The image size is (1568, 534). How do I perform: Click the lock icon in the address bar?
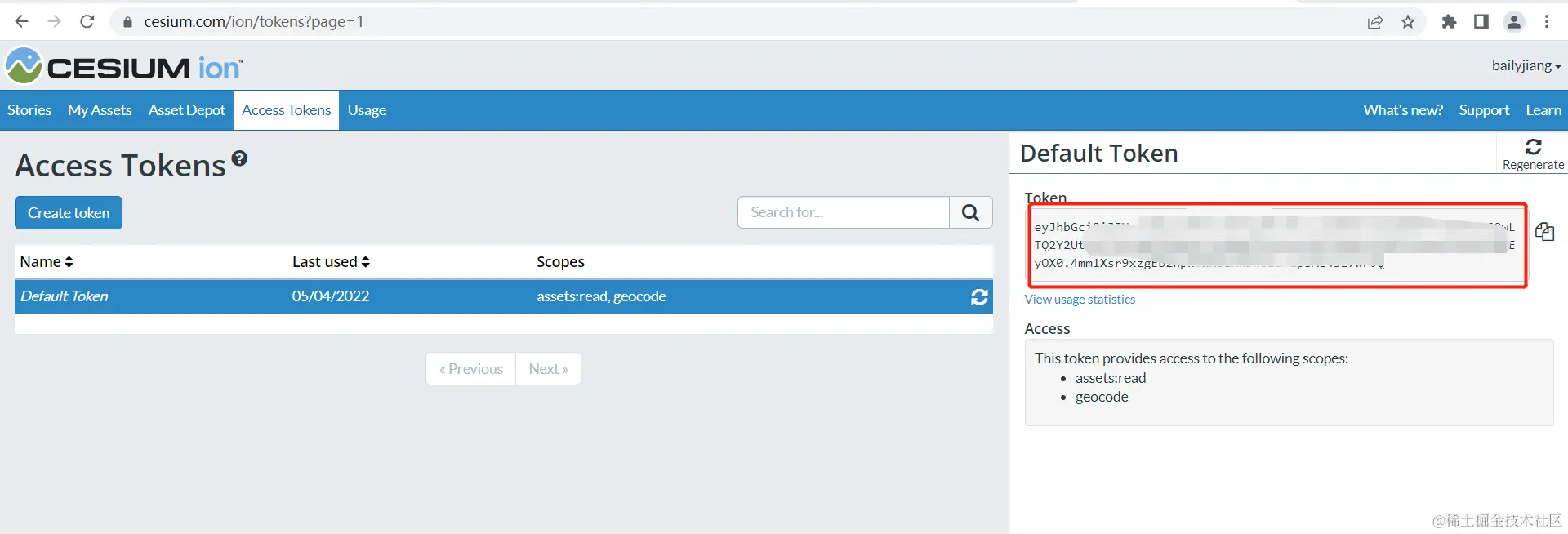[x=127, y=22]
